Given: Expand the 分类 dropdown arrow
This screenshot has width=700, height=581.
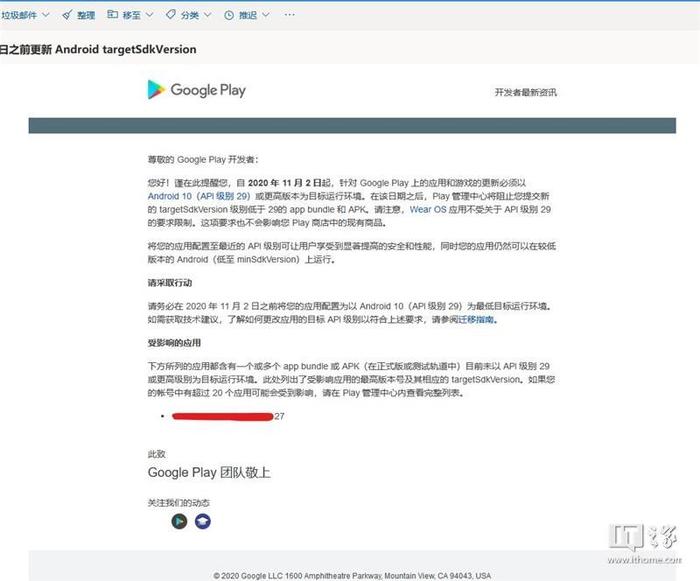Looking at the screenshot, I should pyautogui.click(x=208, y=15).
